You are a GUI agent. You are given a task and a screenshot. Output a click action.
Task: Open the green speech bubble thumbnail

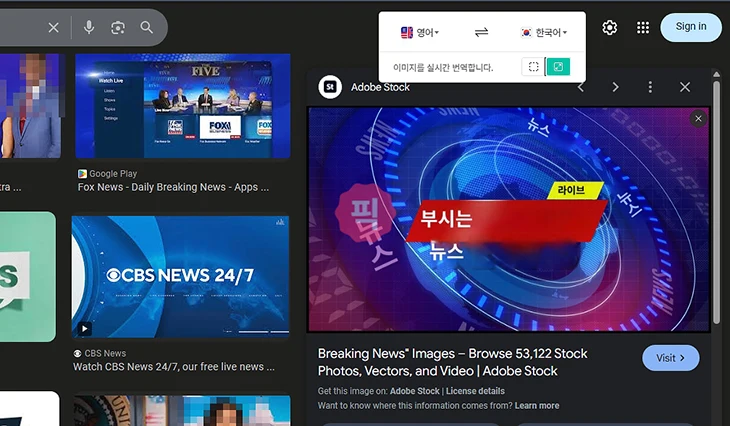pos(27,277)
